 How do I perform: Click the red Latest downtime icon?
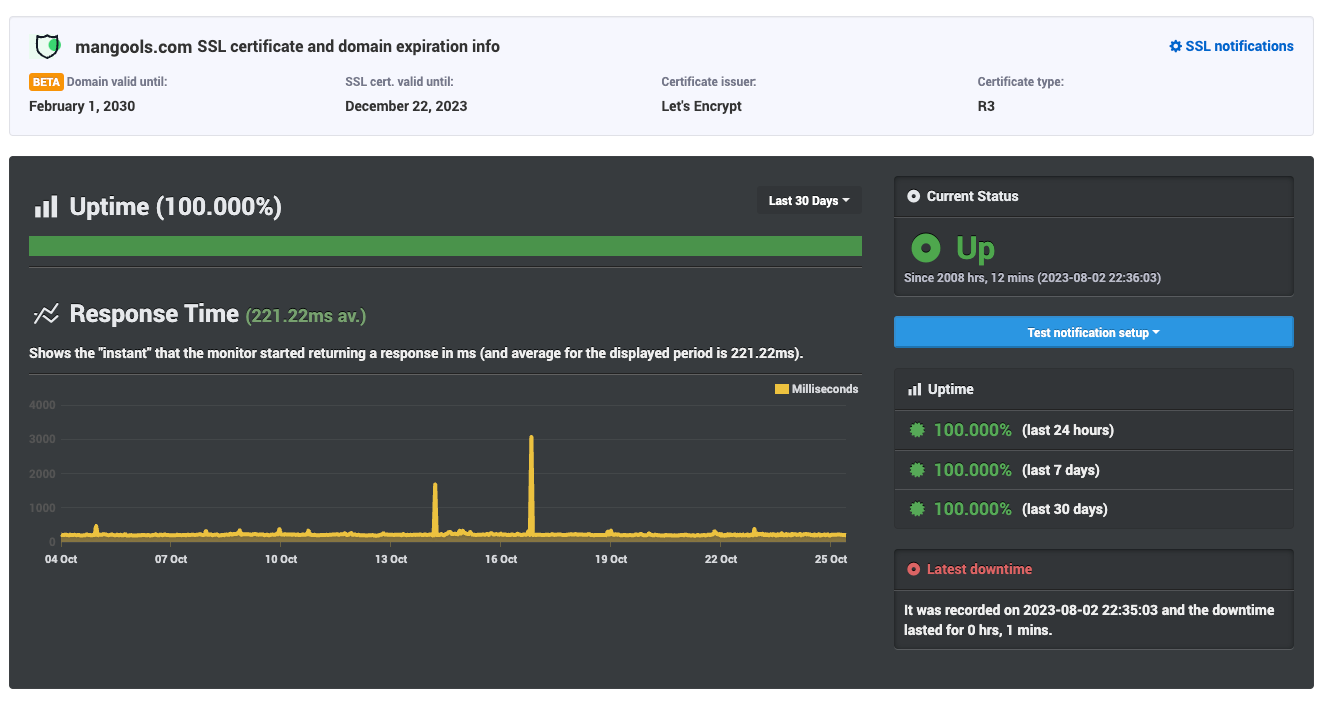[x=913, y=569]
